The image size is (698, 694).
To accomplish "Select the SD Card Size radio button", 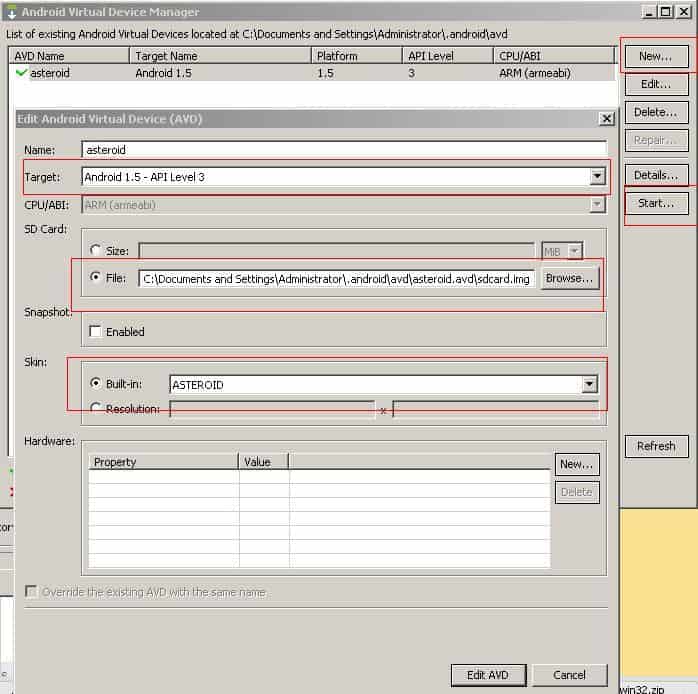I will (x=96, y=251).
